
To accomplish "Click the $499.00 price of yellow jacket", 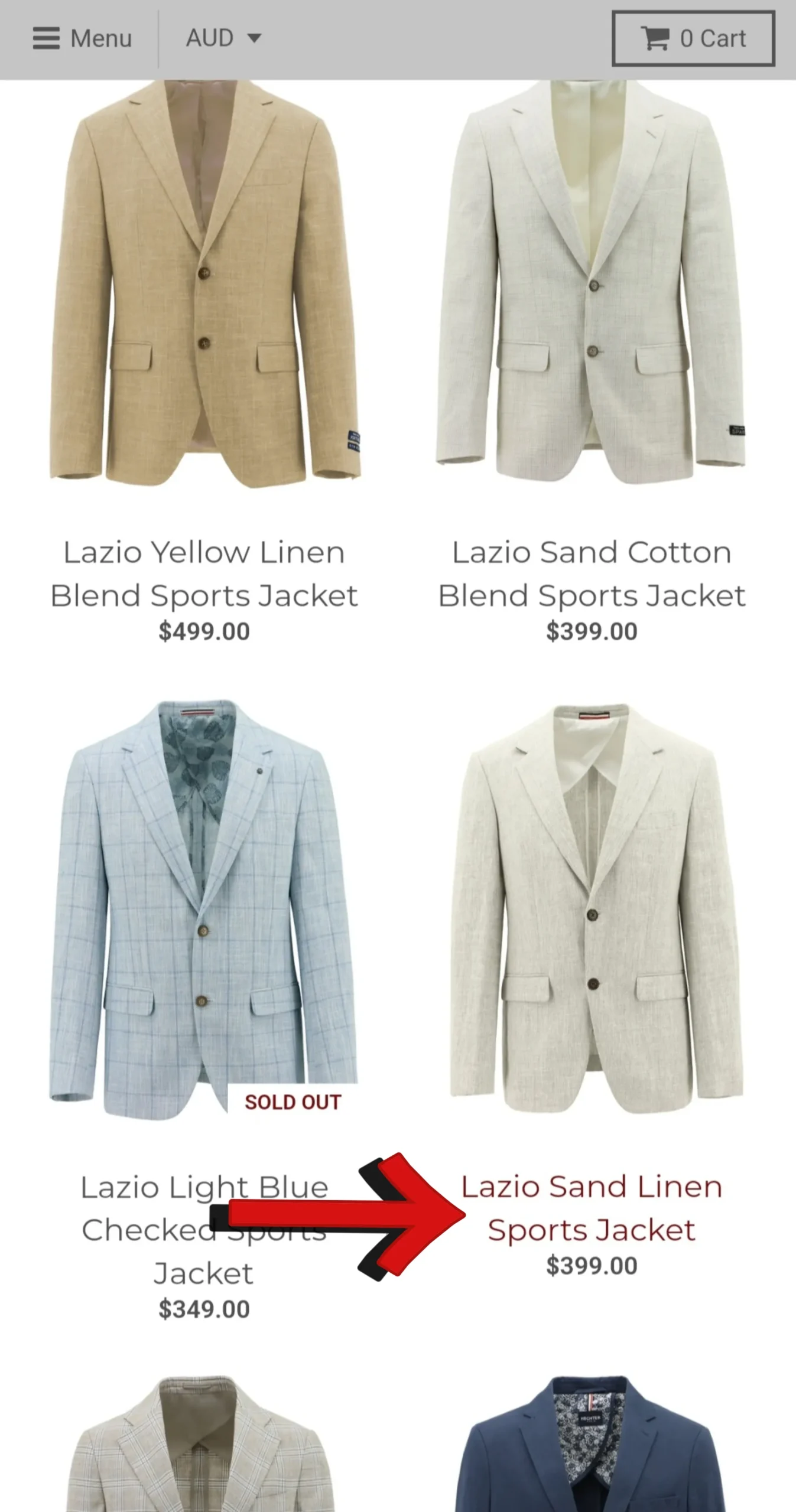I will click(x=204, y=631).
